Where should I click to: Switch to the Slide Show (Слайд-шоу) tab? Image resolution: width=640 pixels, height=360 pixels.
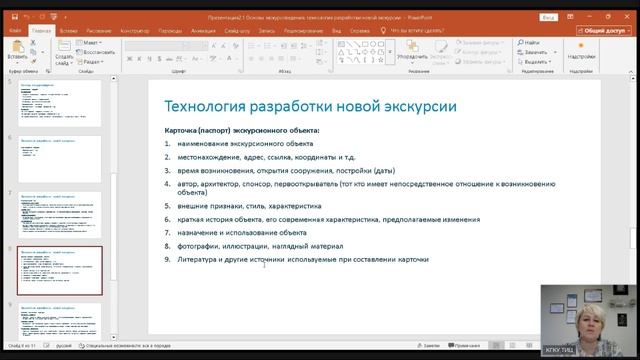pyautogui.click(x=237, y=31)
